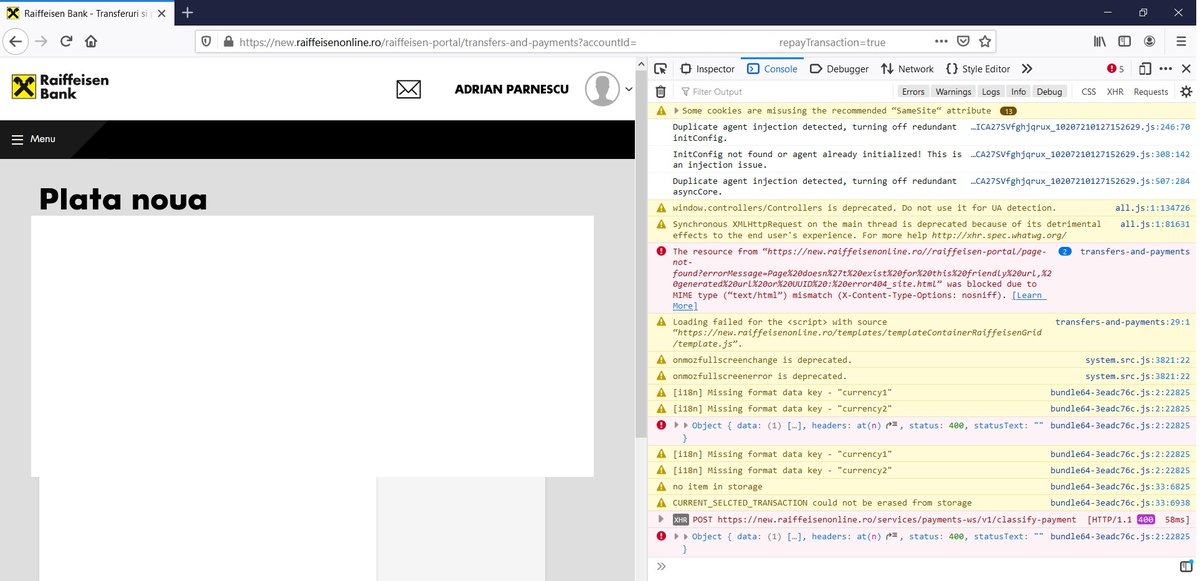Show tracking protection shield info
The height and width of the screenshot is (581, 1200).
(207, 42)
